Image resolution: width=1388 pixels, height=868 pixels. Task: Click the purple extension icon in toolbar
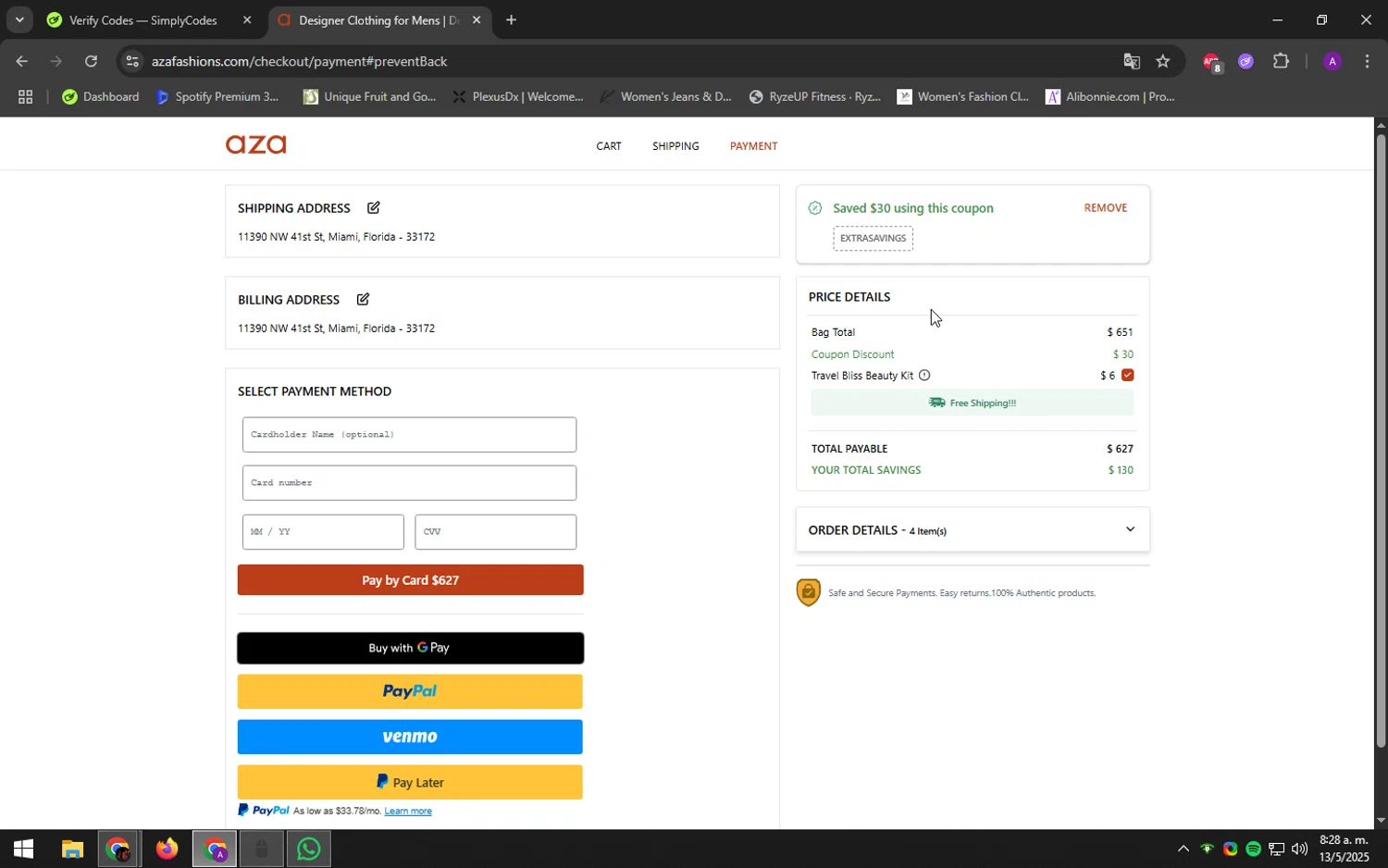[x=1245, y=61]
